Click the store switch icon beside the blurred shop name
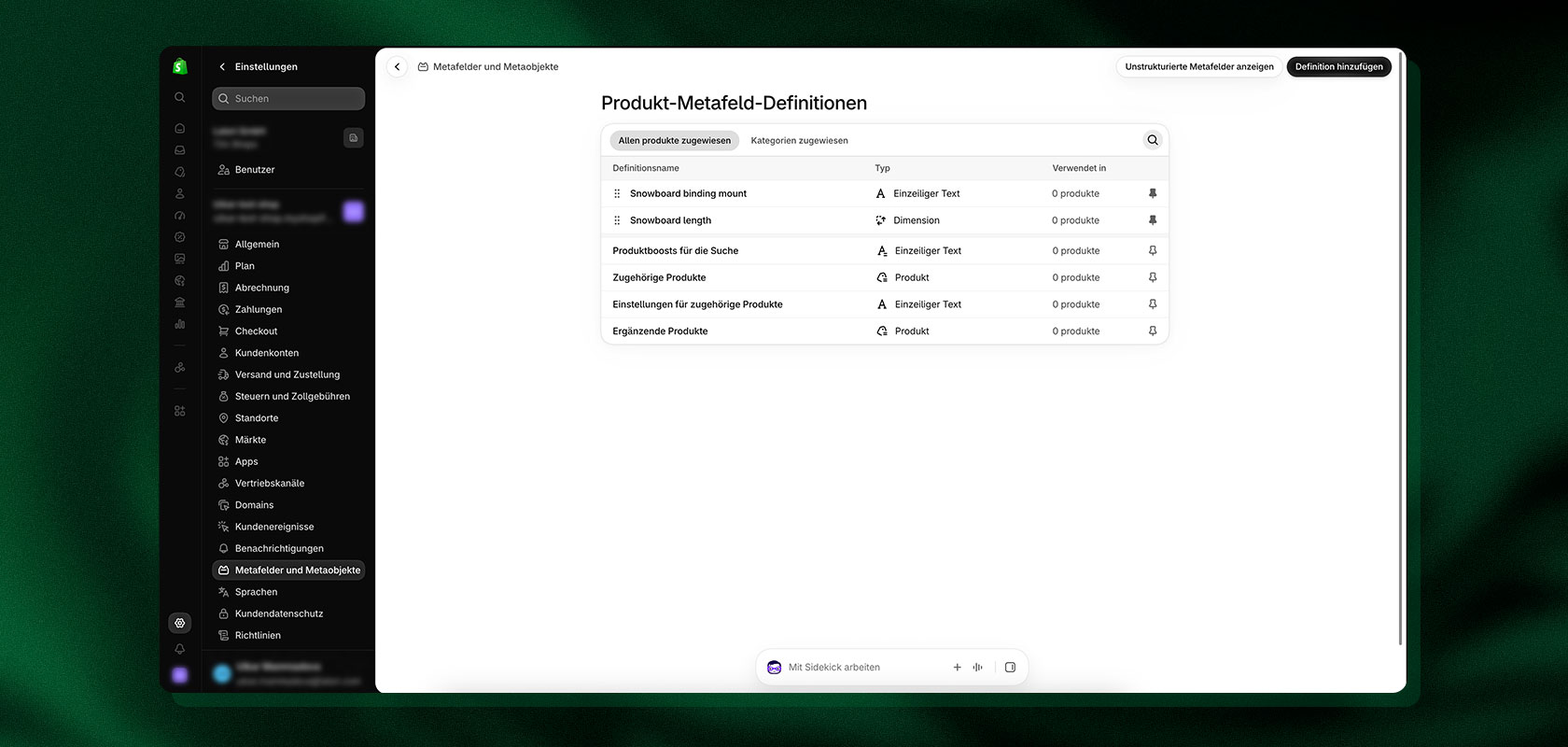Image resolution: width=1568 pixels, height=747 pixels. click(x=354, y=137)
